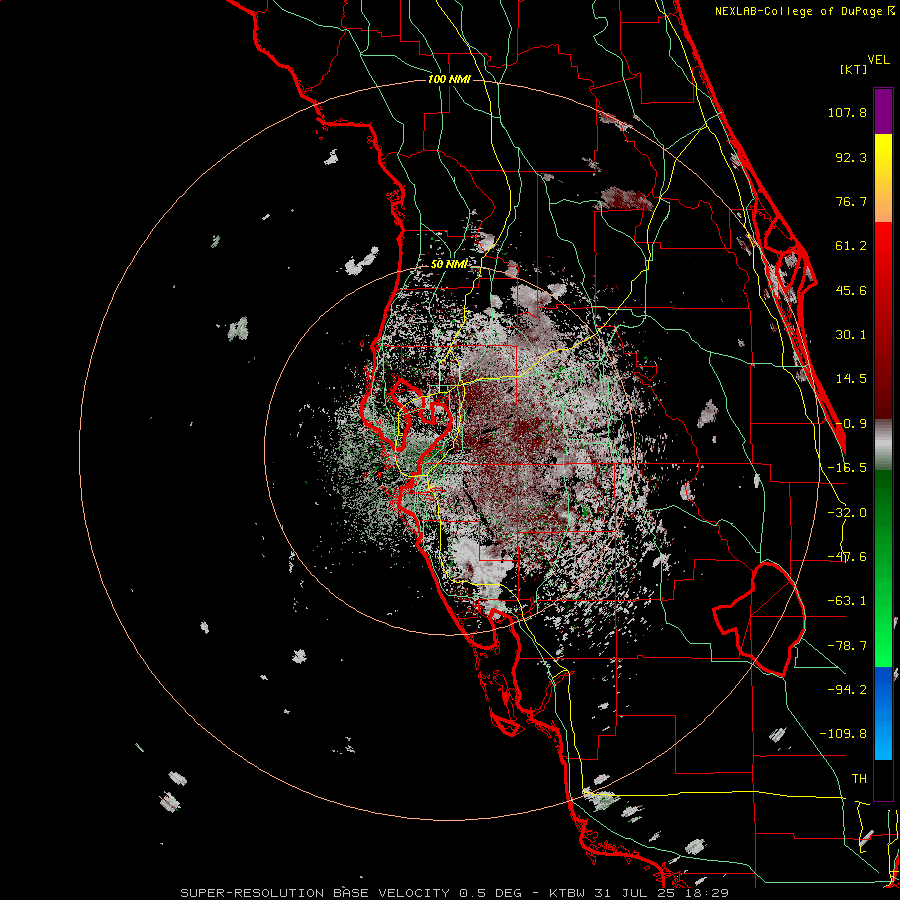
Task: Click the 100 NMI range ring label
Action: (x=449, y=79)
